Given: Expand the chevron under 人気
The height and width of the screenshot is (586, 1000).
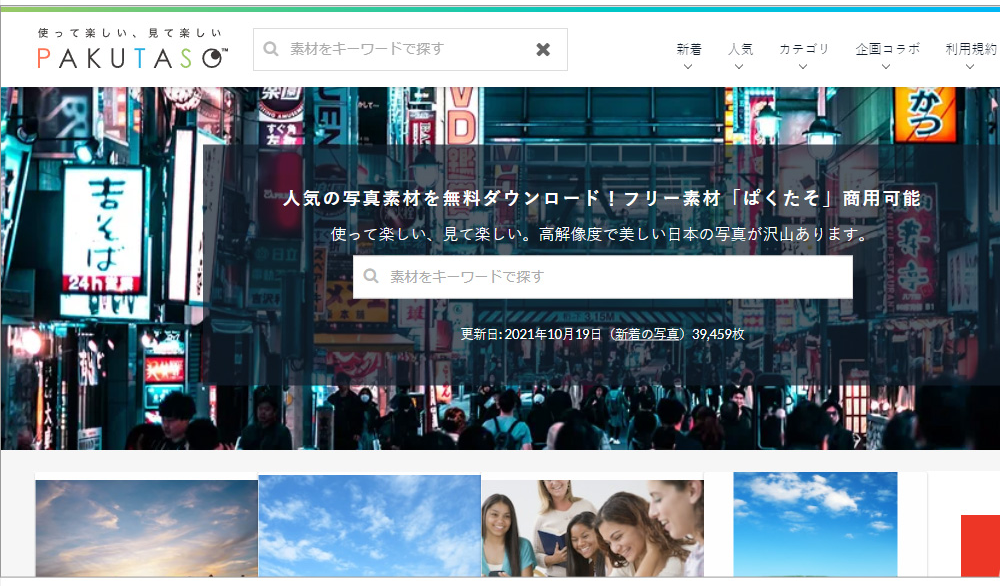Looking at the screenshot, I should (x=739, y=67).
